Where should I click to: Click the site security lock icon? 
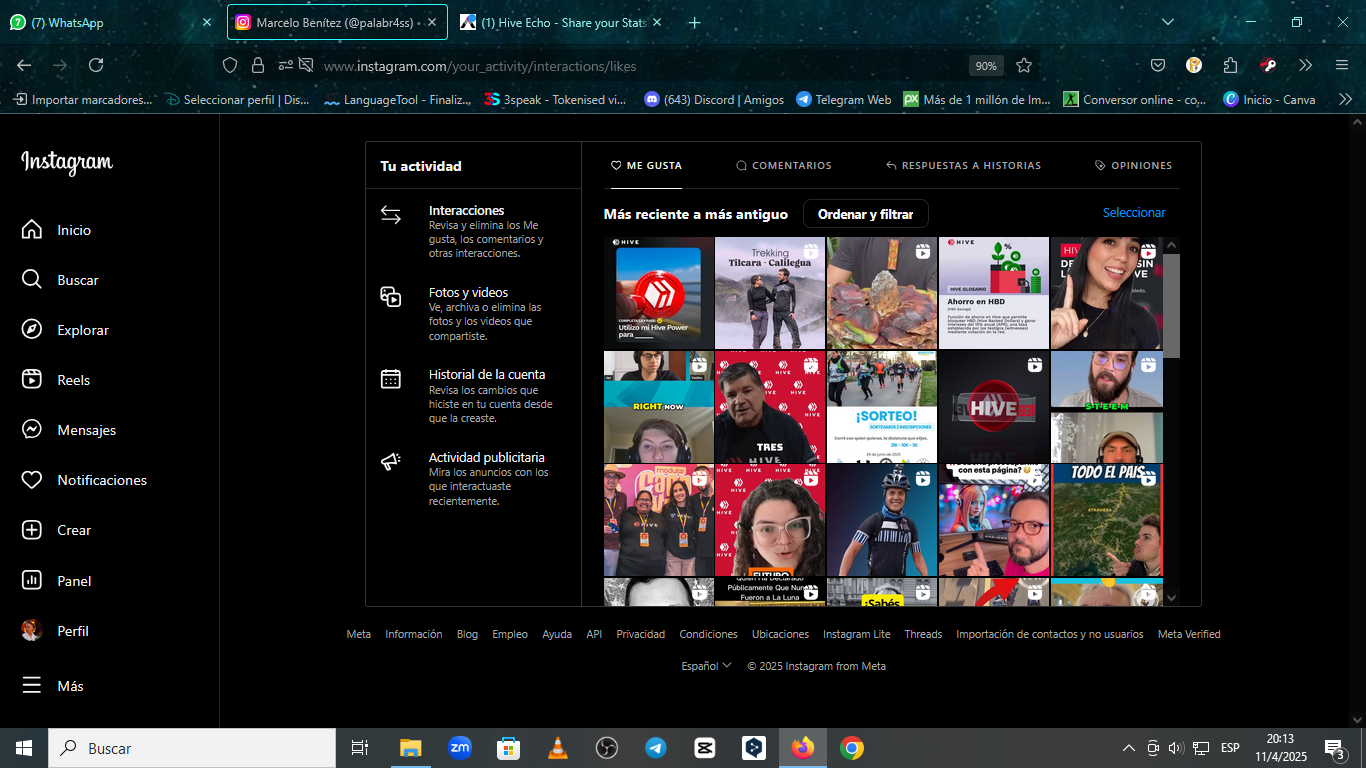tap(258, 65)
